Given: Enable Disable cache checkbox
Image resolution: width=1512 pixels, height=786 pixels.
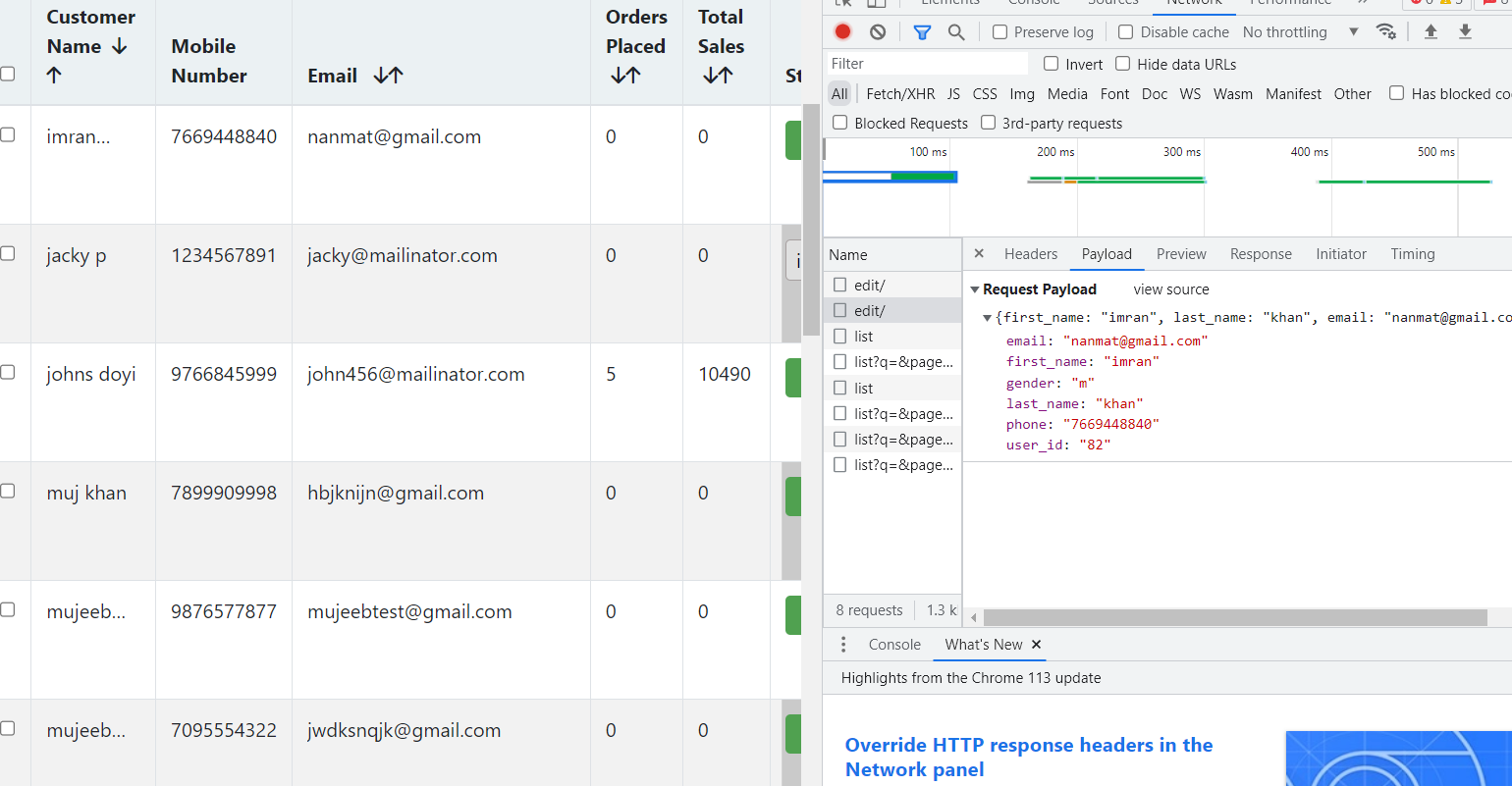Looking at the screenshot, I should coord(1126,32).
